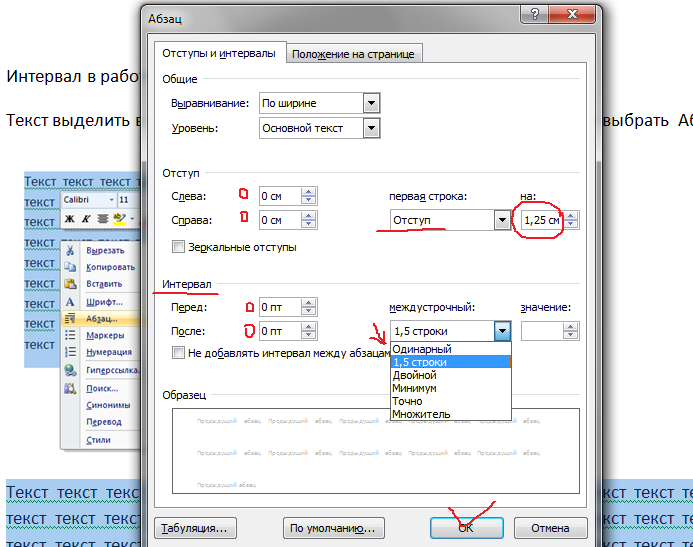
Task: Increase Слева indent with up arrow
Action: 309,192
